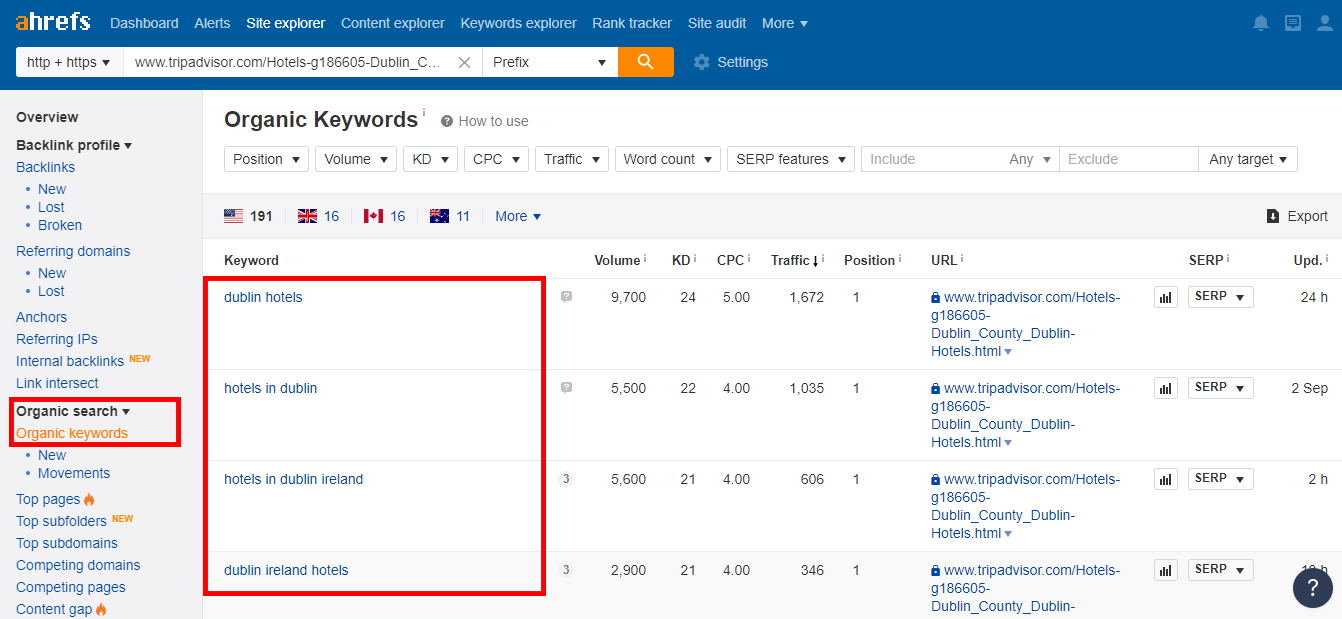Open the messages icon in header
The image size is (1342, 619).
click(1293, 23)
